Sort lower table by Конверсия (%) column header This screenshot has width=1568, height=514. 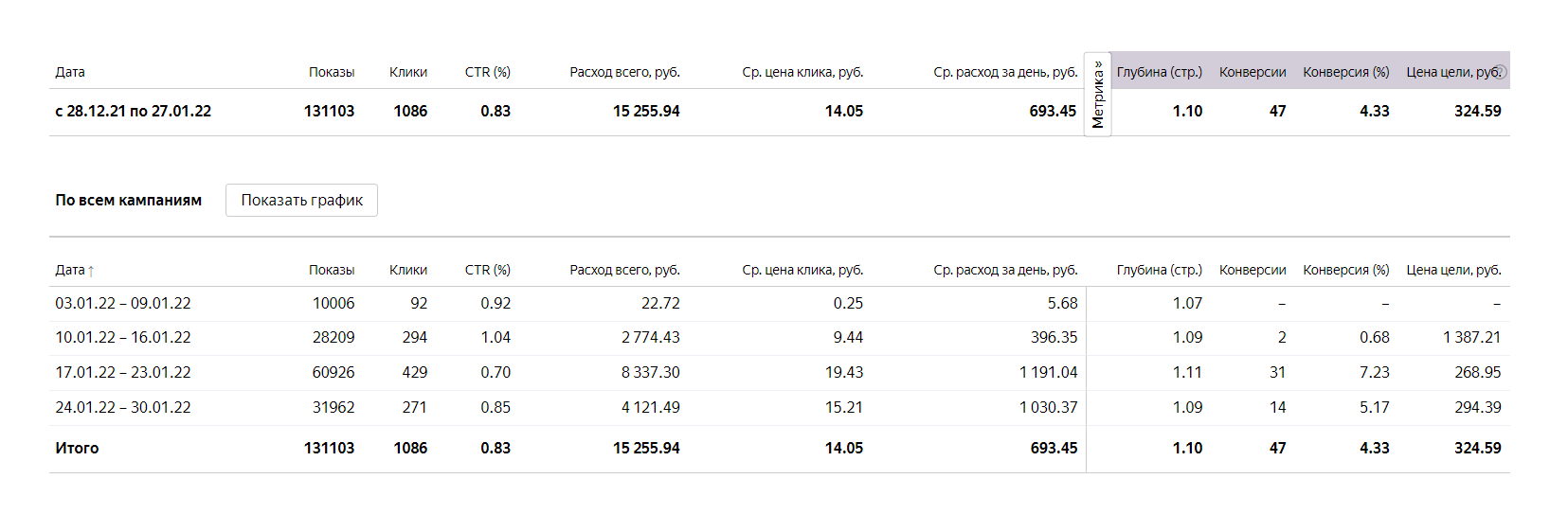point(1346,270)
